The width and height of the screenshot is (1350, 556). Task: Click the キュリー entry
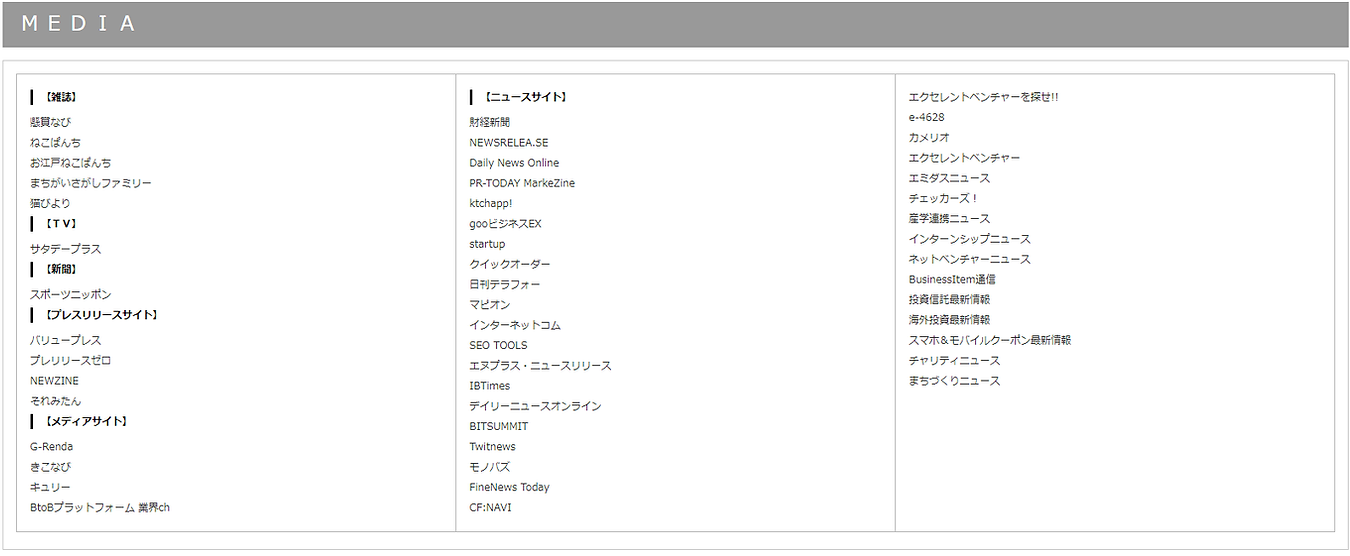click(50, 487)
